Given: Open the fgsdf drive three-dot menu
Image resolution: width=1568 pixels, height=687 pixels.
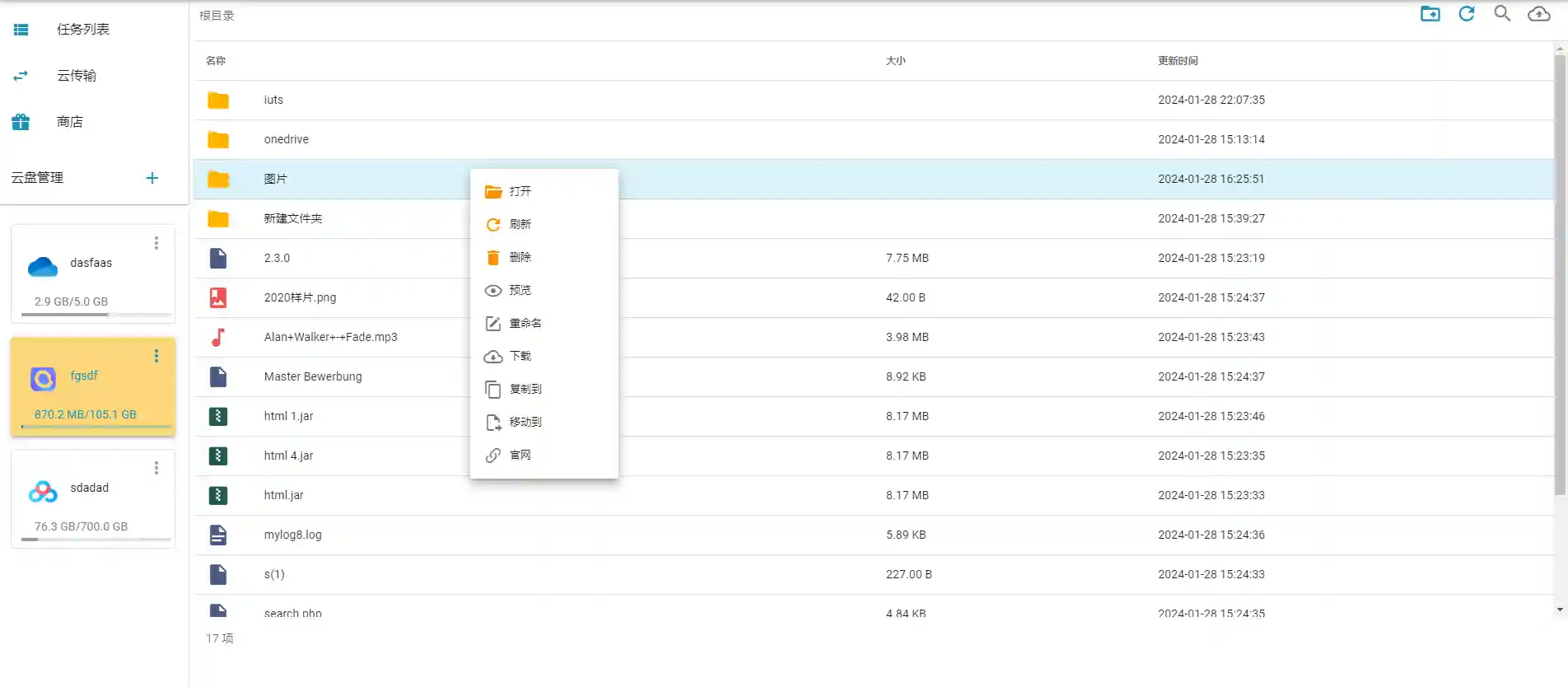Looking at the screenshot, I should (x=156, y=356).
